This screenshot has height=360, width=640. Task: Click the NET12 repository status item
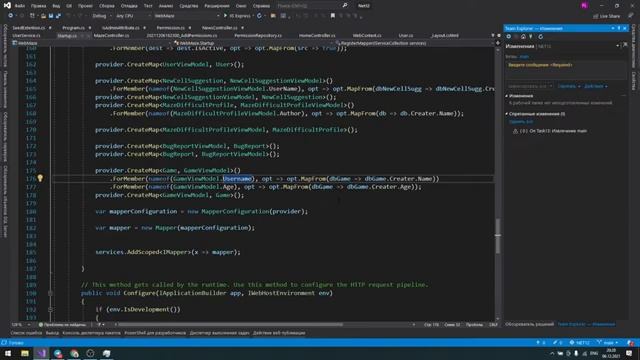[x=580, y=342]
